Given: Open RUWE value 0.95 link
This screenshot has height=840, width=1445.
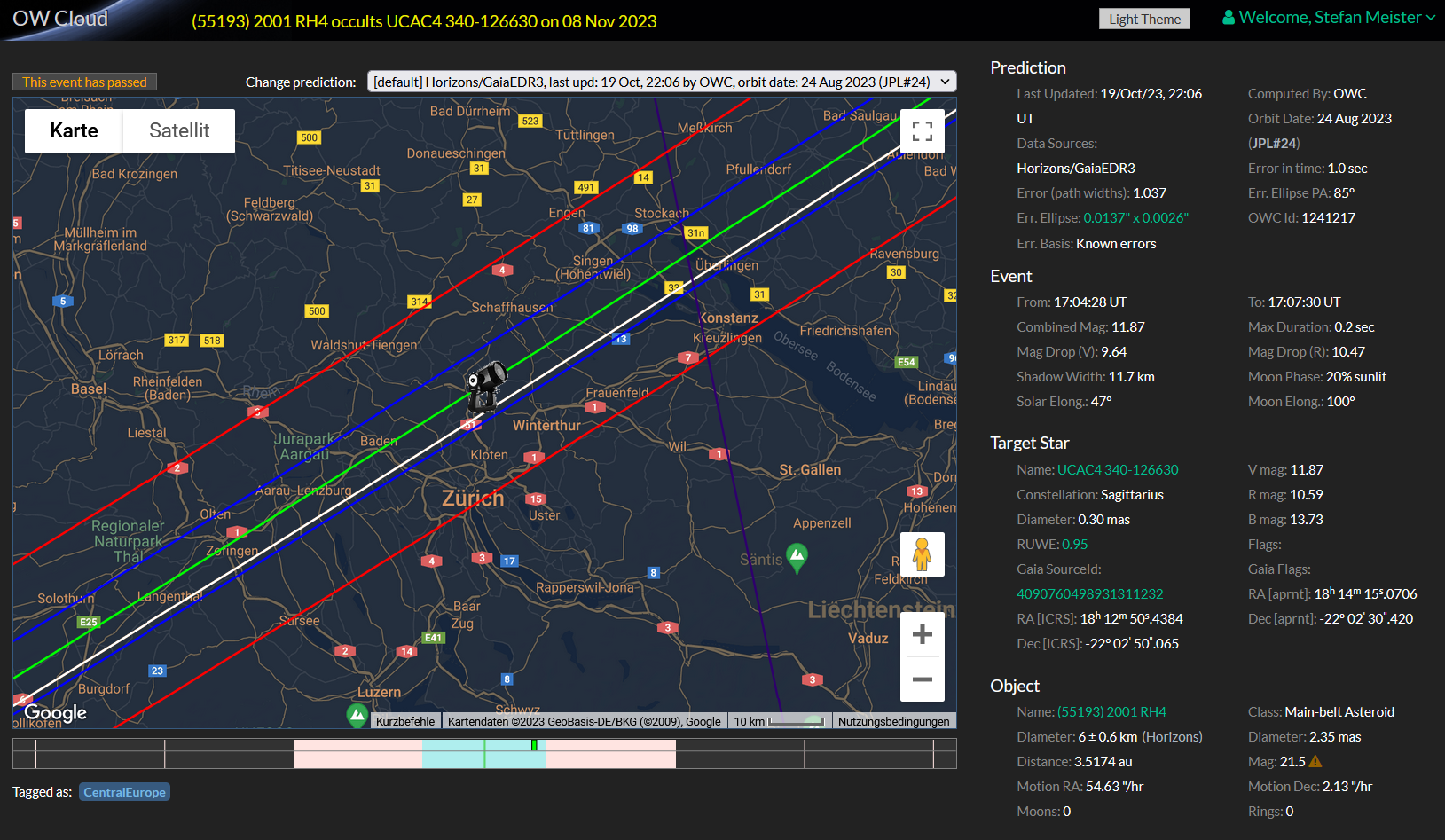Looking at the screenshot, I should tap(1074, 545).
